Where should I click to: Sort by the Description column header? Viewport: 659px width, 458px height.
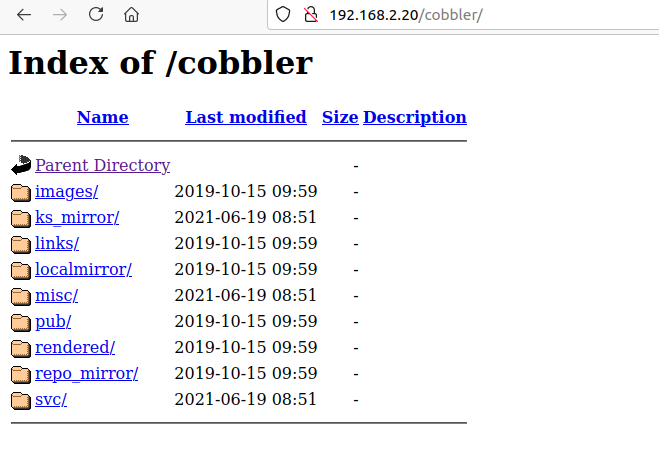[x=415, y=117]
